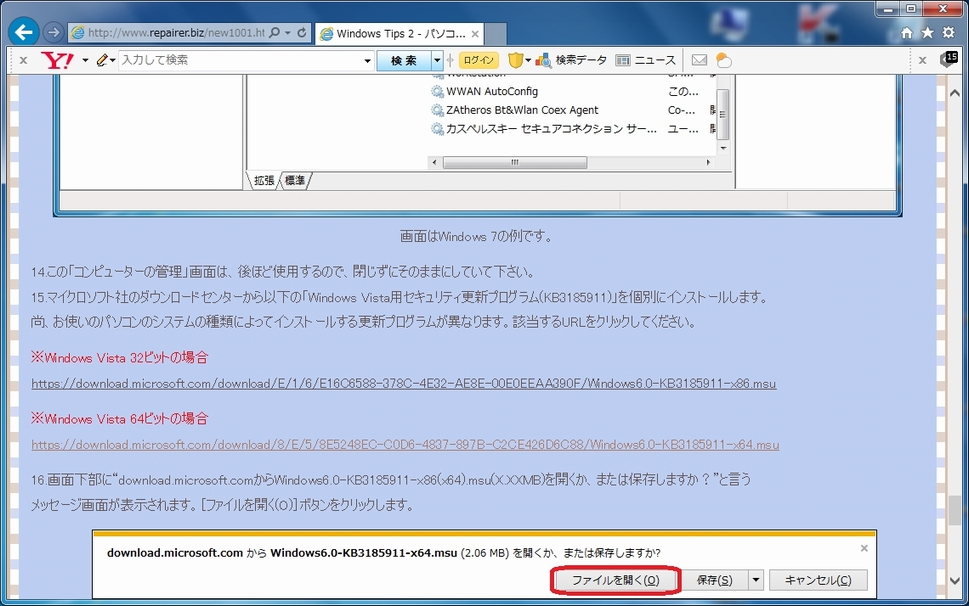Viewport: 969px width, 606px height.
Task: Click the weather sun-cloud icon
Action: (x=723, y=60)
